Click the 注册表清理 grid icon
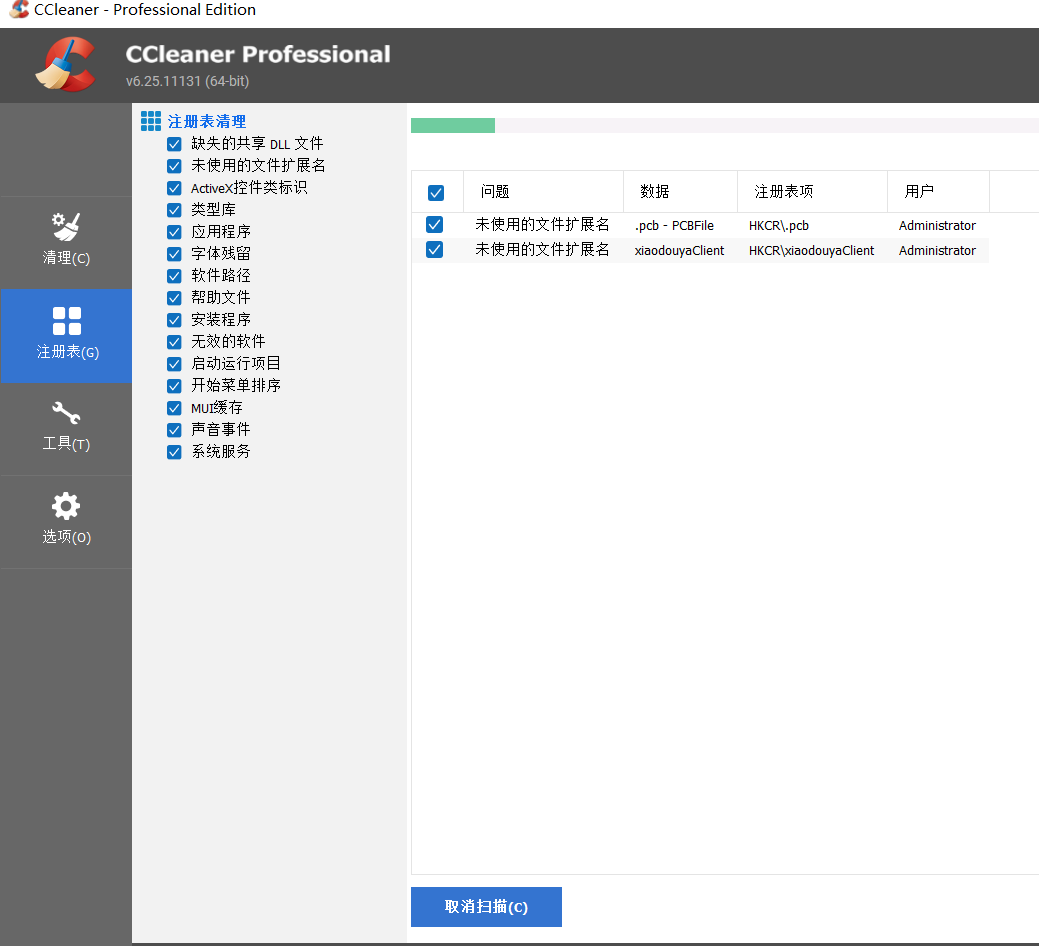The height and width of the screenshot is (946, 1039). click(x=150, y=121)
